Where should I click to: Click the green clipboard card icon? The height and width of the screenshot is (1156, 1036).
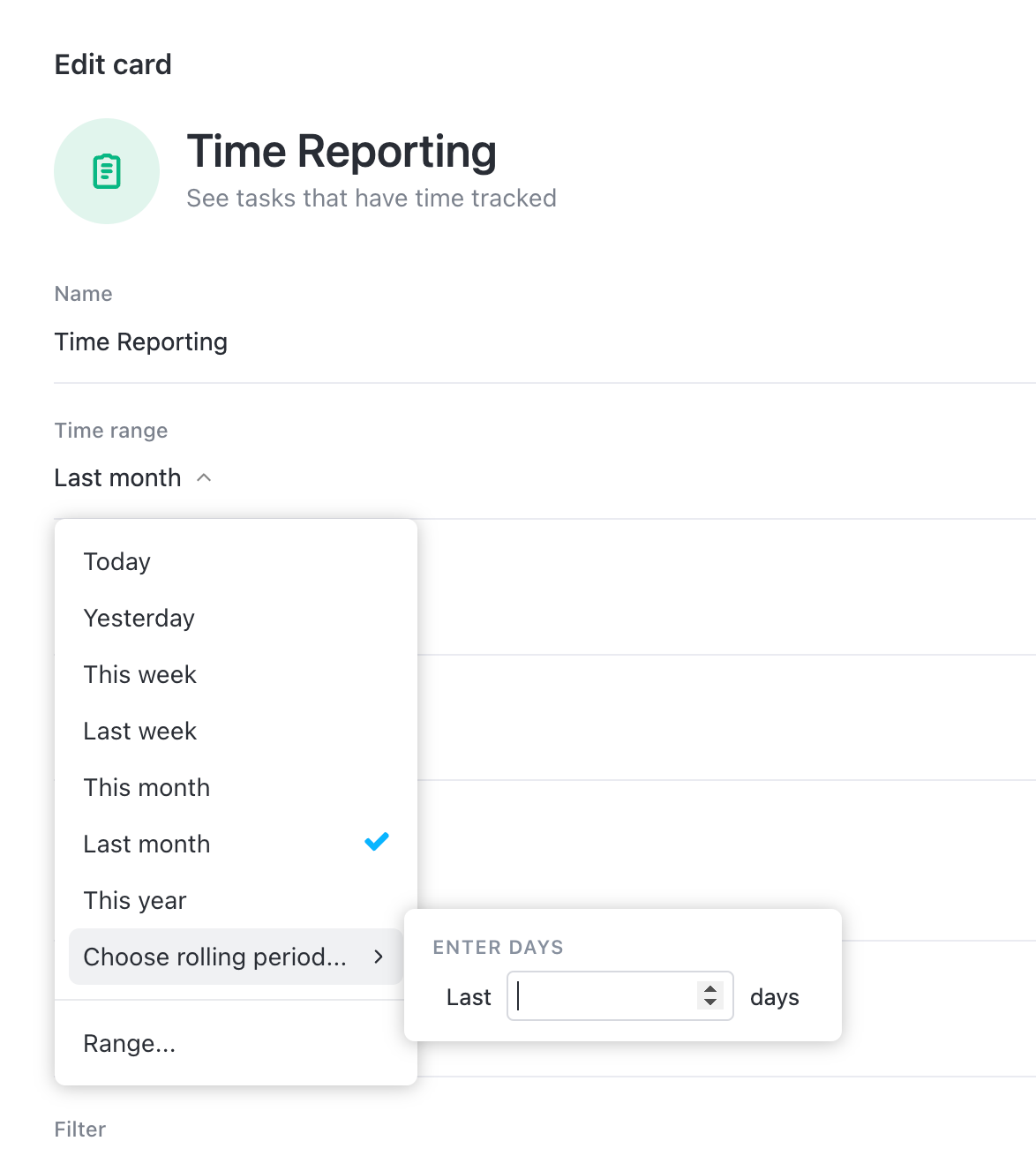pos(107,171)
